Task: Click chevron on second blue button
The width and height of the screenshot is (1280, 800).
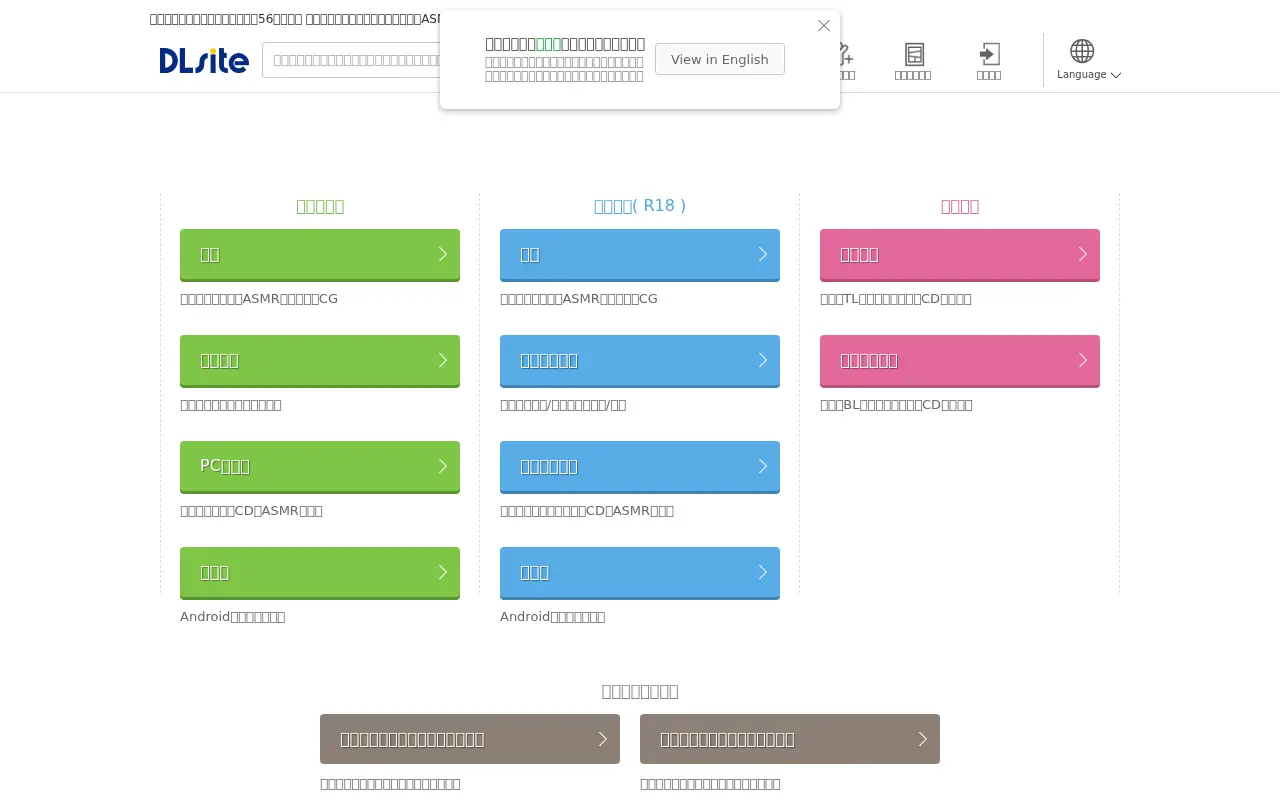Action: click(763, 360)
